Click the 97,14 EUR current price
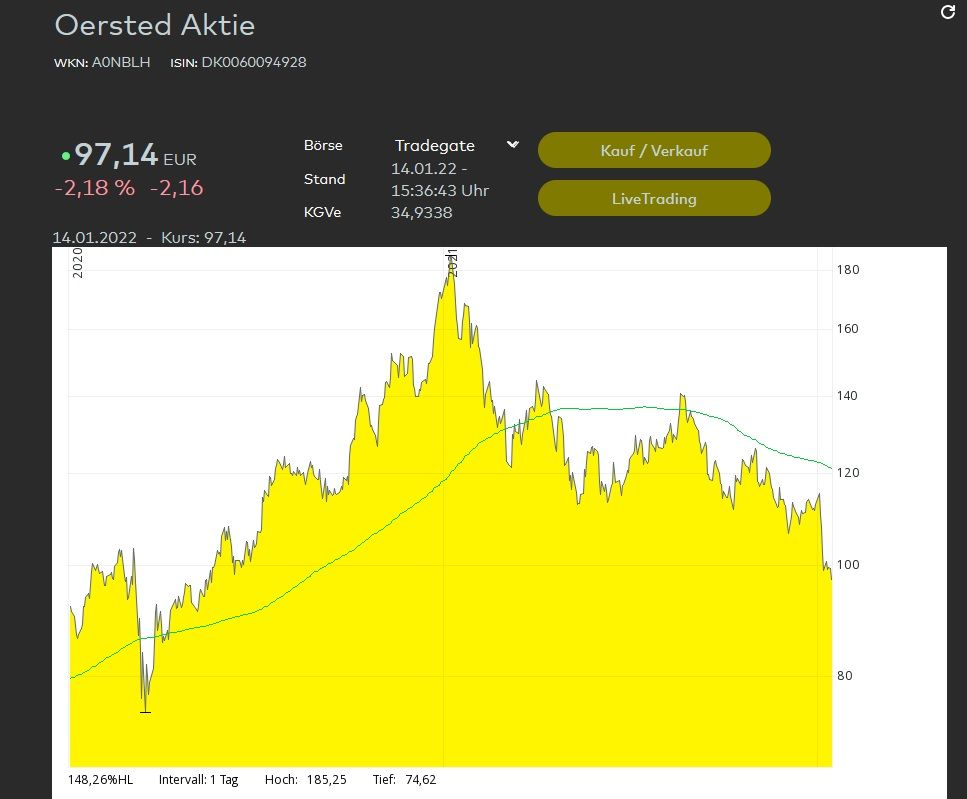Image resolution: width=967 pixels, height=799 pixels. pyautogui.click(x=116, y=156)
